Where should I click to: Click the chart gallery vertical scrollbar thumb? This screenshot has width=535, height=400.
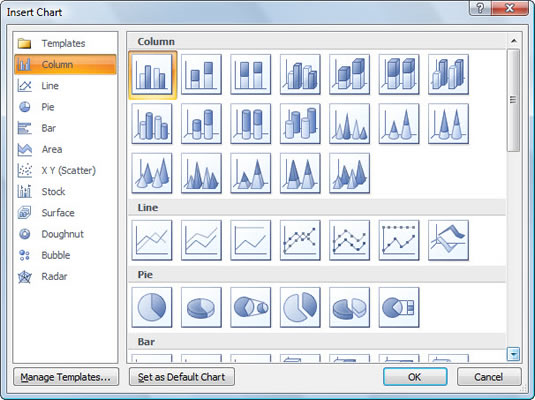[x=513, y=100]
